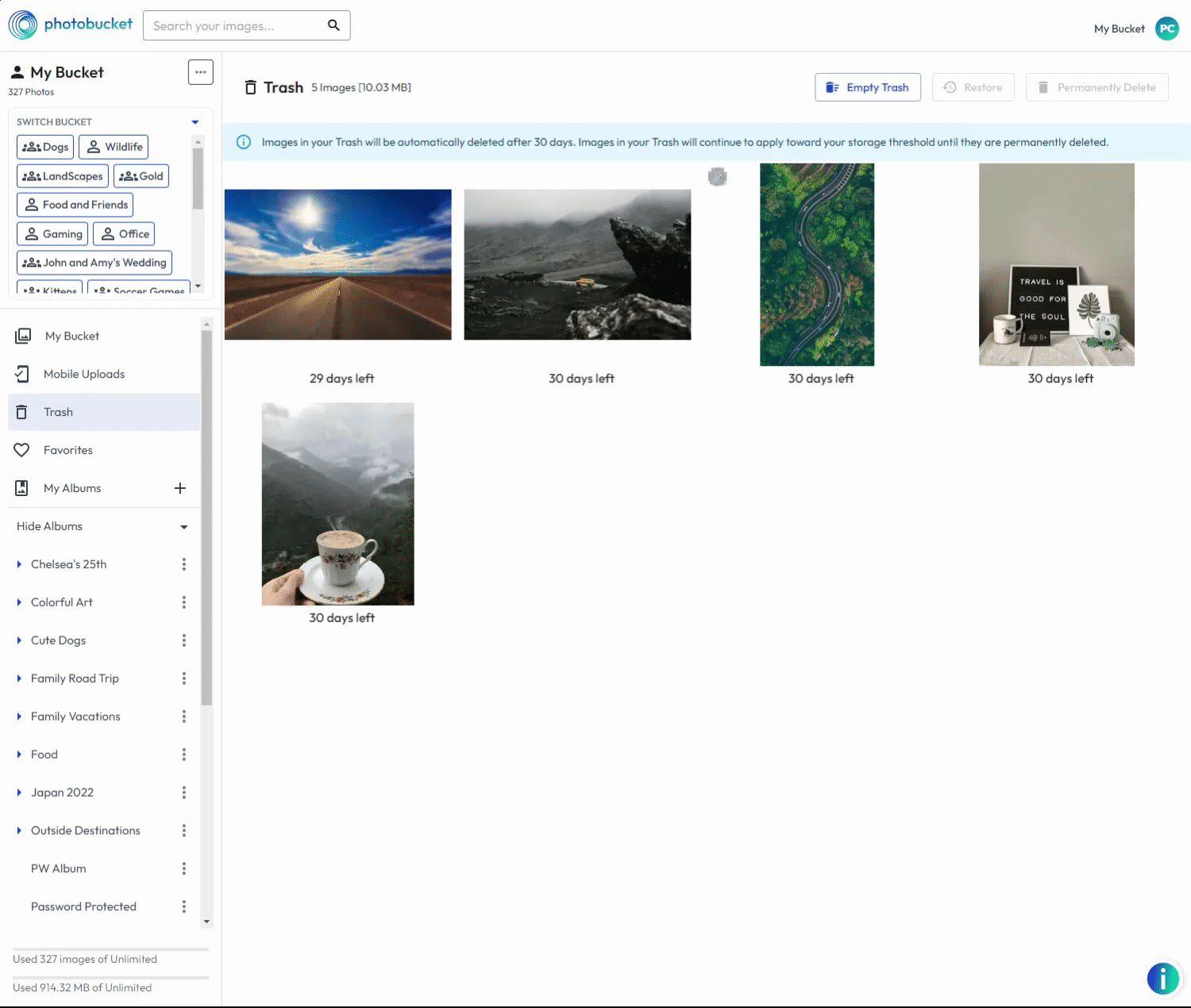This screenshot has width=1191, height=1008.
Task: Select the foggy rocky coast thumbnail
Action: pyautogui.click(x=577, y=264)
